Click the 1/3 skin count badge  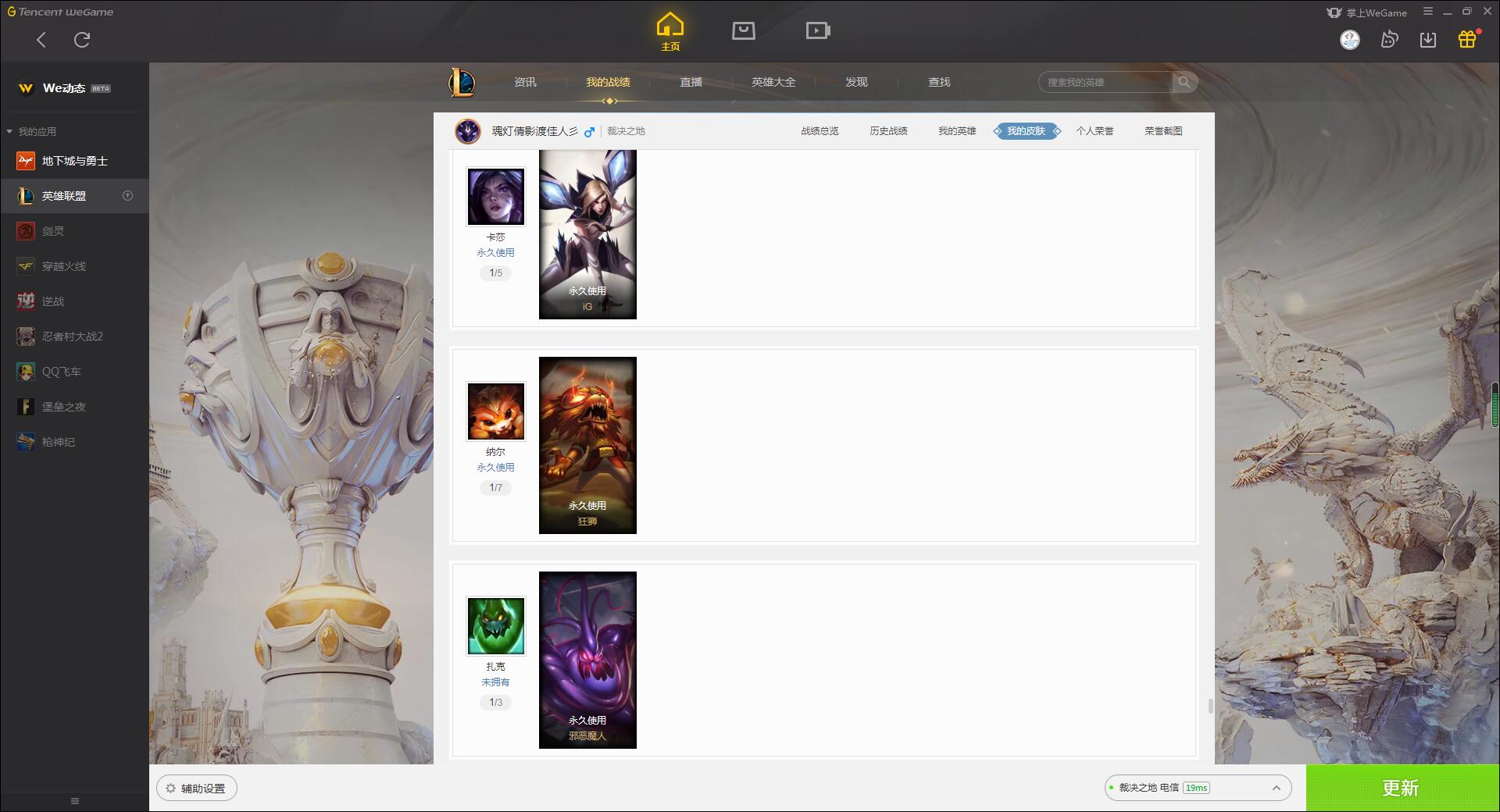click(x=496, y=703)
